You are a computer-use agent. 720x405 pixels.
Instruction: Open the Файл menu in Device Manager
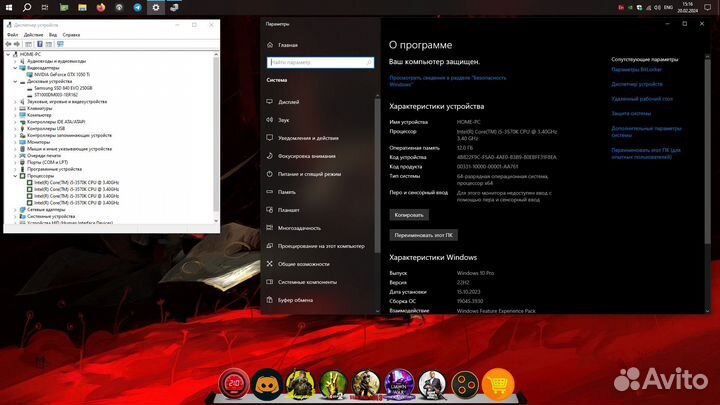pos(12,35)
